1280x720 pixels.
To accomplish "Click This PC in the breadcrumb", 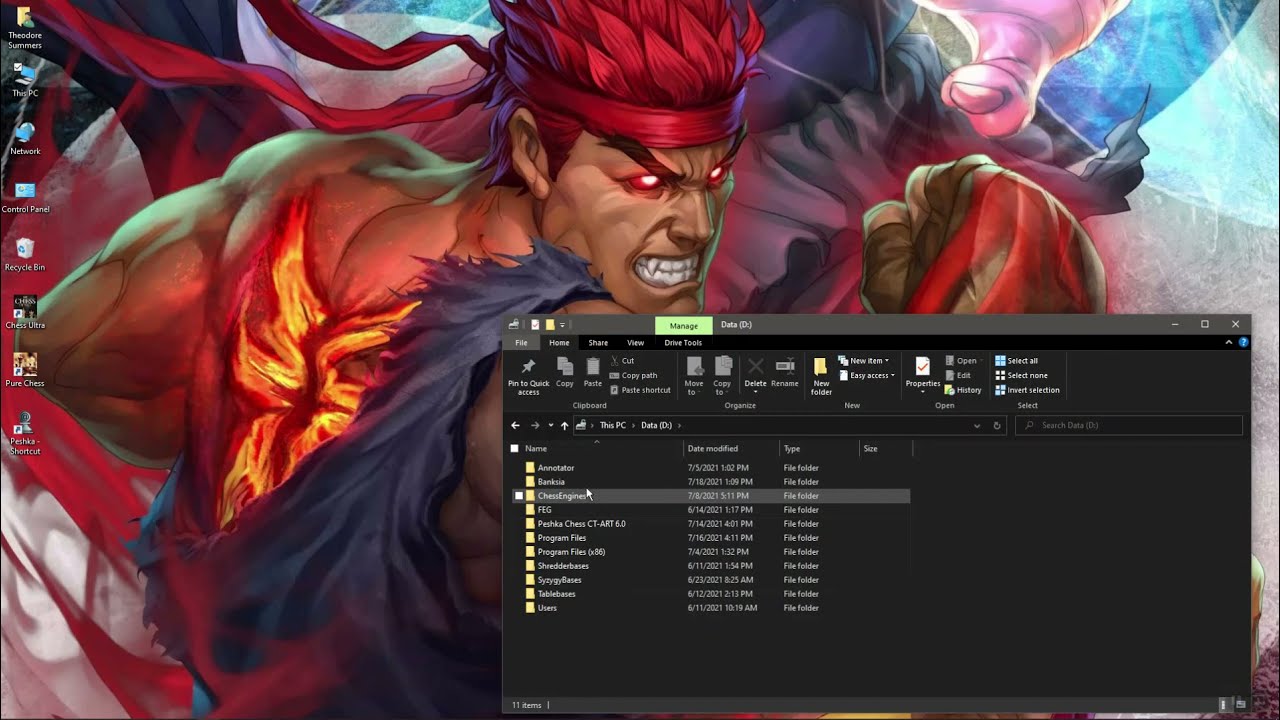I will tap(613, 425).
